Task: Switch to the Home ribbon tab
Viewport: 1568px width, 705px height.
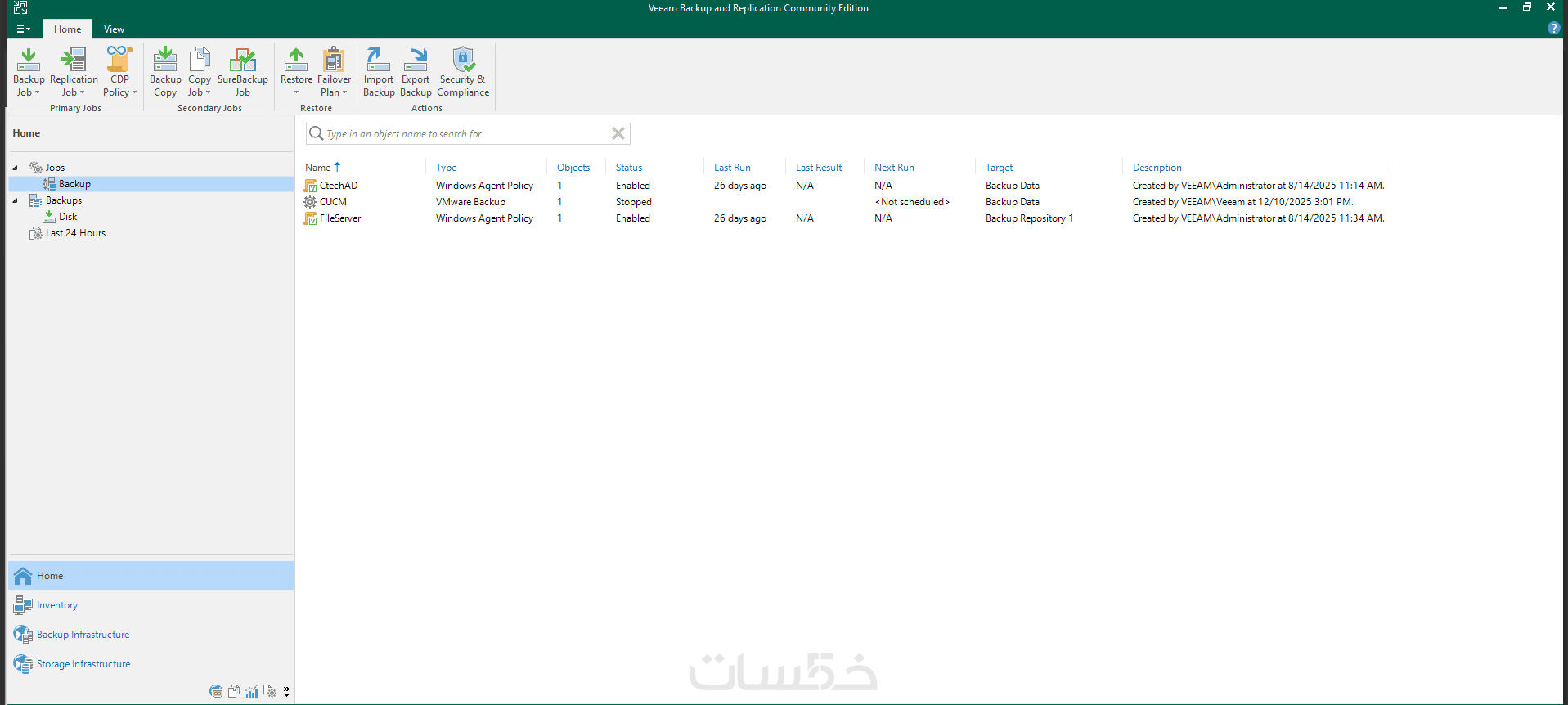Action: click(x=67, y=29)
